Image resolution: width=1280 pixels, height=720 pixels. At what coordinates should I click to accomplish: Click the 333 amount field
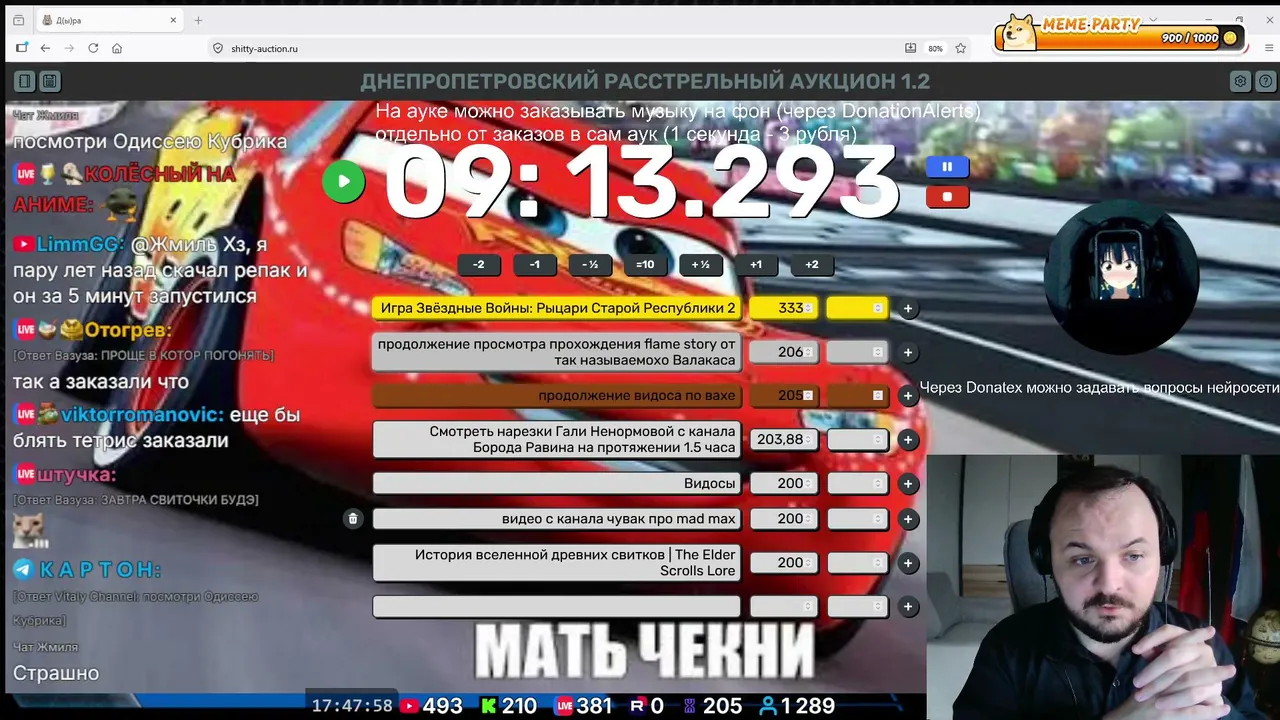pos(783,308)
